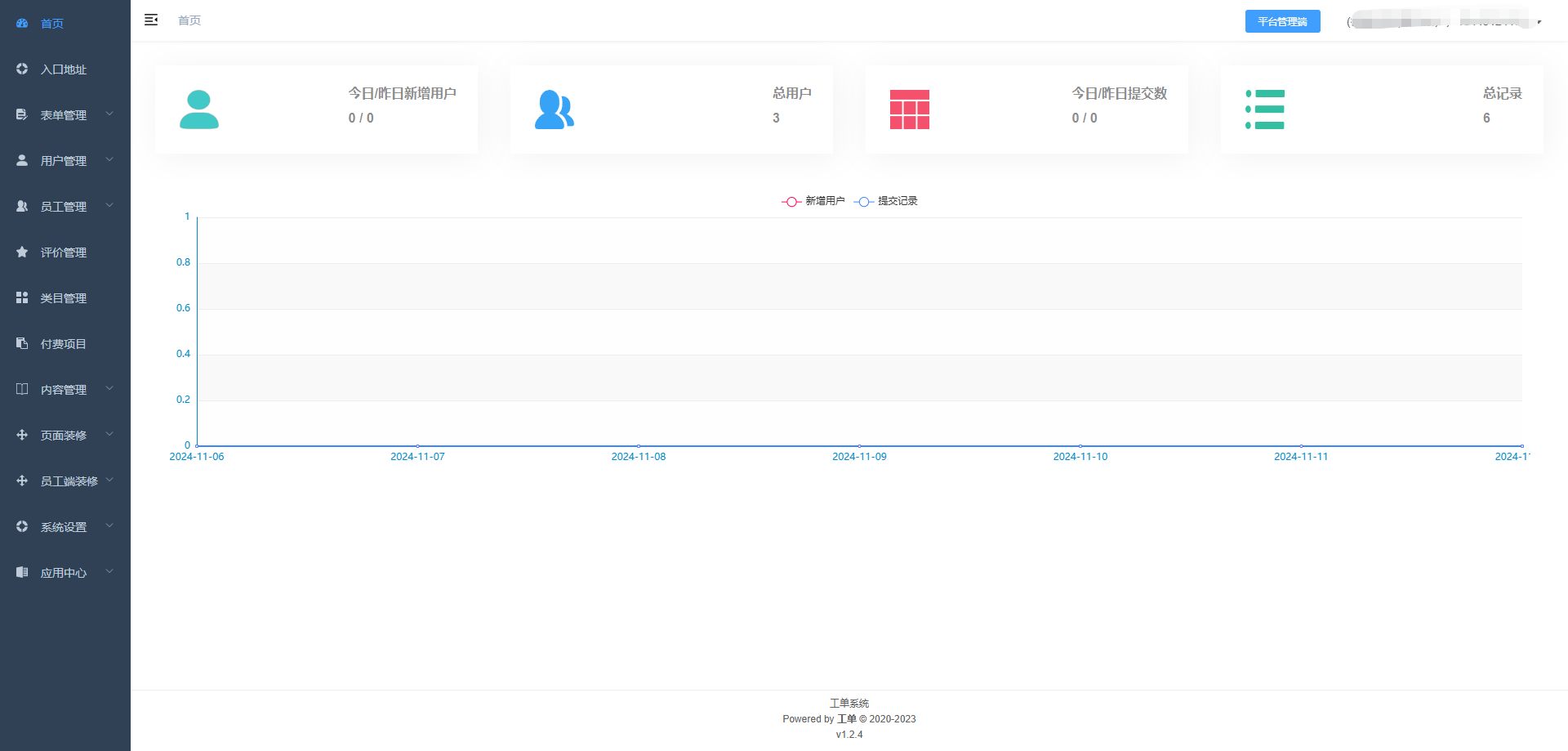The height and width of the screenshot is (751, 1568).
Task: Click the 评价管理 star icon
Action: tap(22, 252)
